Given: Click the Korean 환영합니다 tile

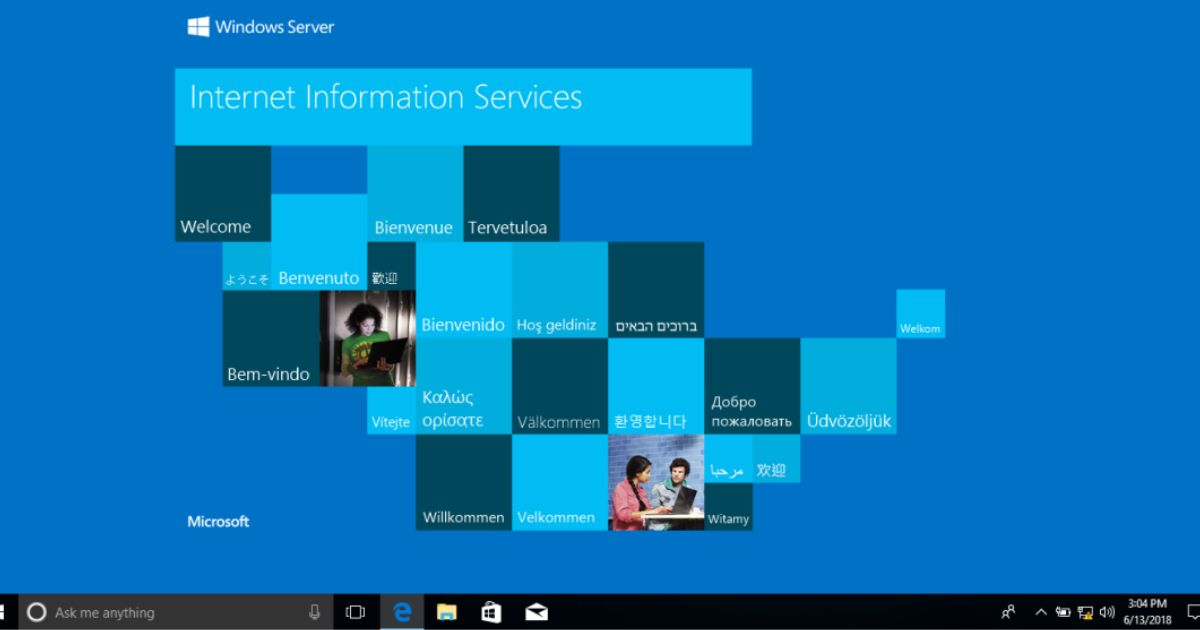Looking at the screenshot, I should [656, 386].
